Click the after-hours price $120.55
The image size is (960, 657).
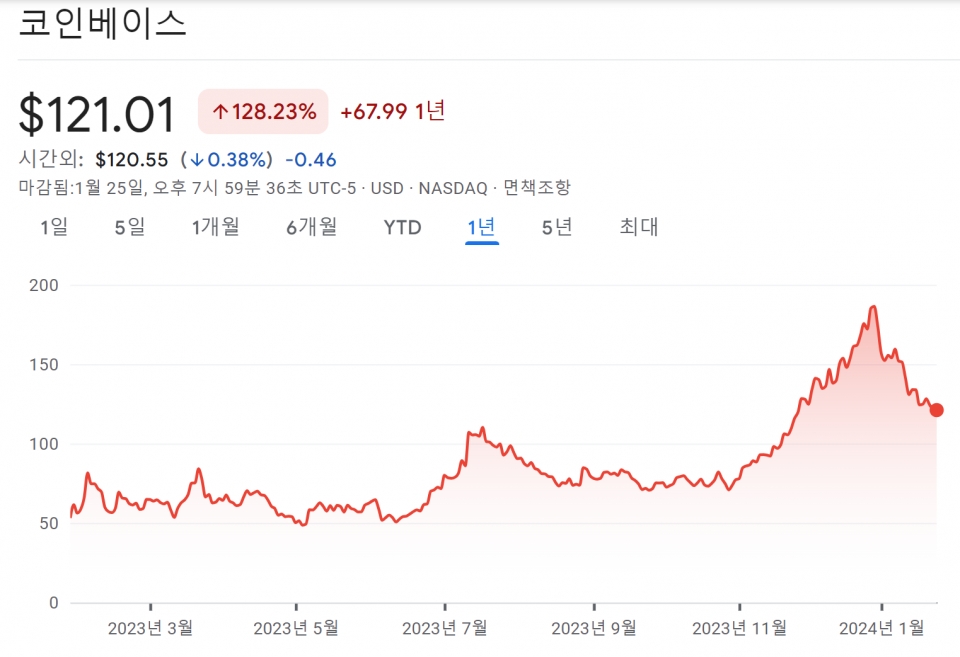coord(131,160)
